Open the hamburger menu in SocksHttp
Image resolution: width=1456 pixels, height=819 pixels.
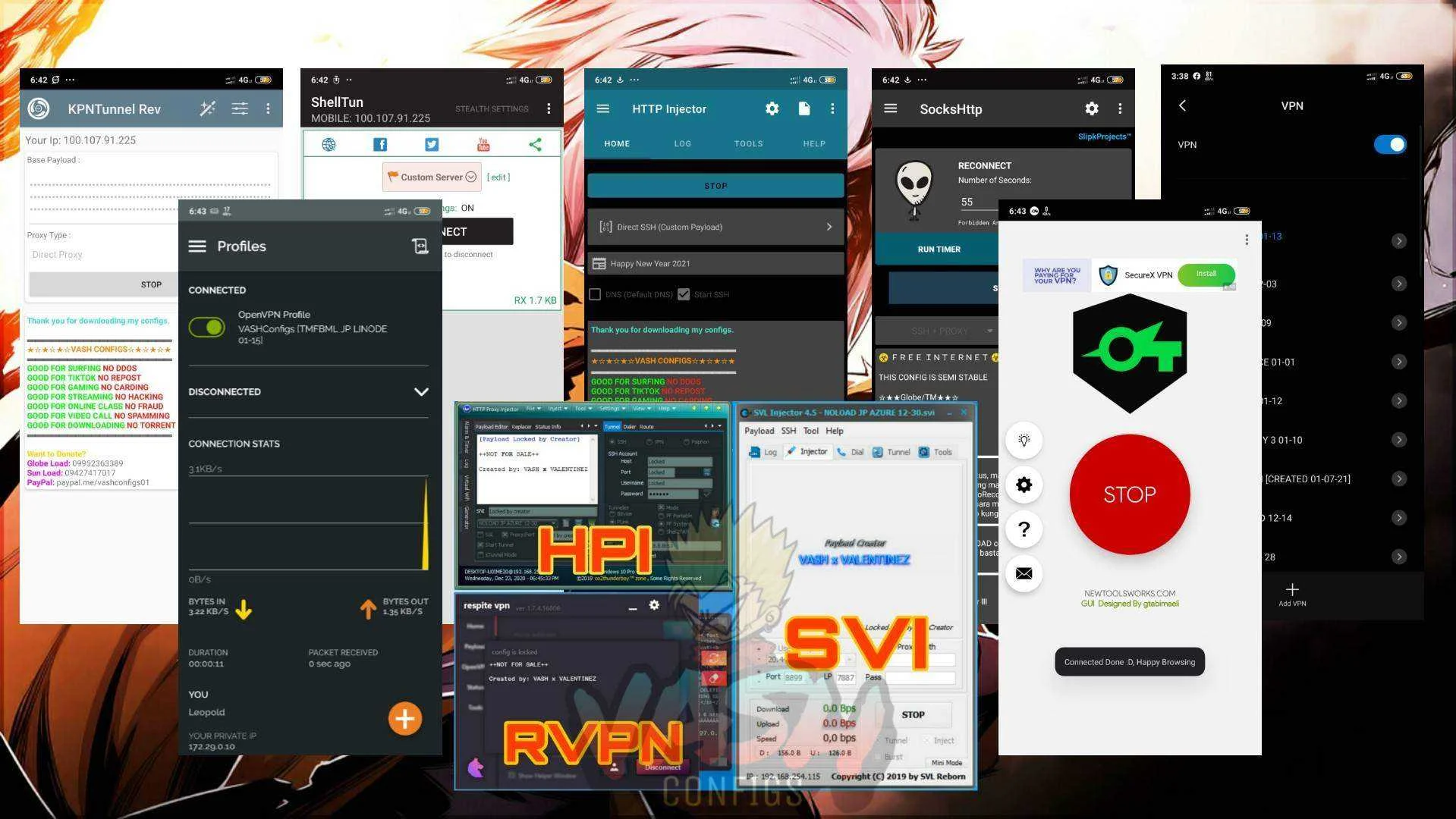[891, 109]
